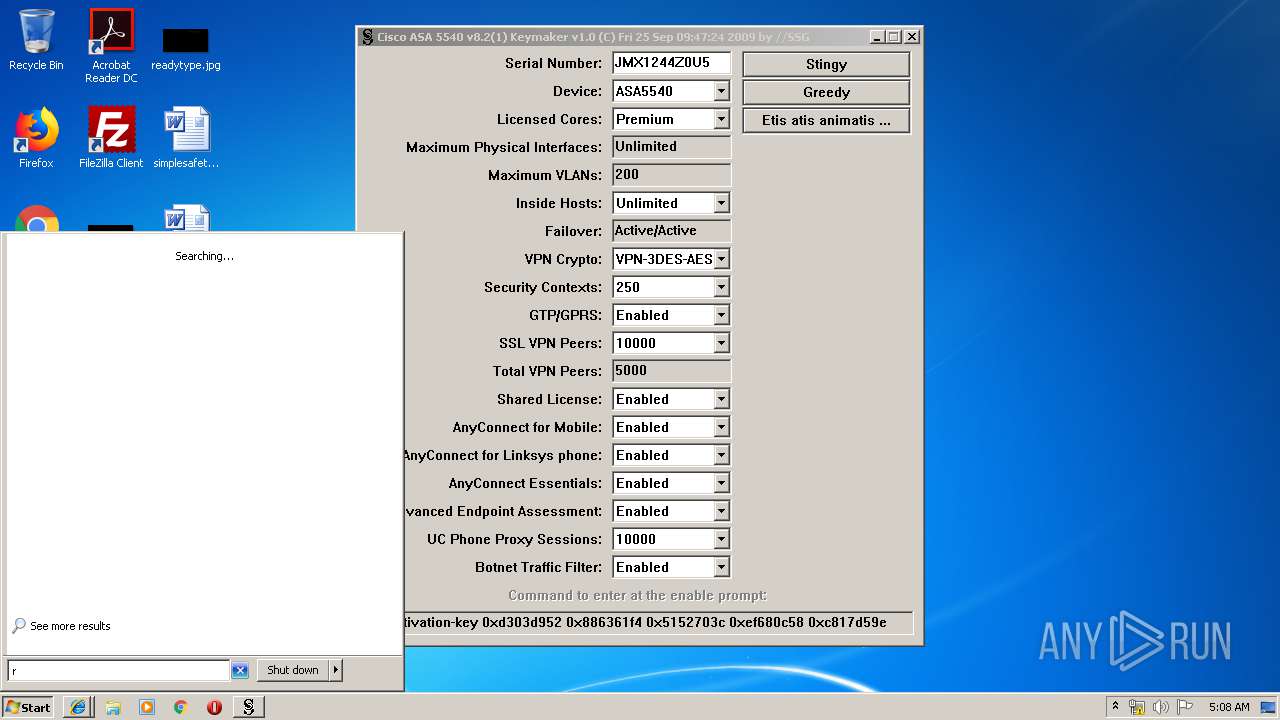1280x720 pixels.
Task: Open Chrome from the taskbar
Action: (x=181, y=707)
